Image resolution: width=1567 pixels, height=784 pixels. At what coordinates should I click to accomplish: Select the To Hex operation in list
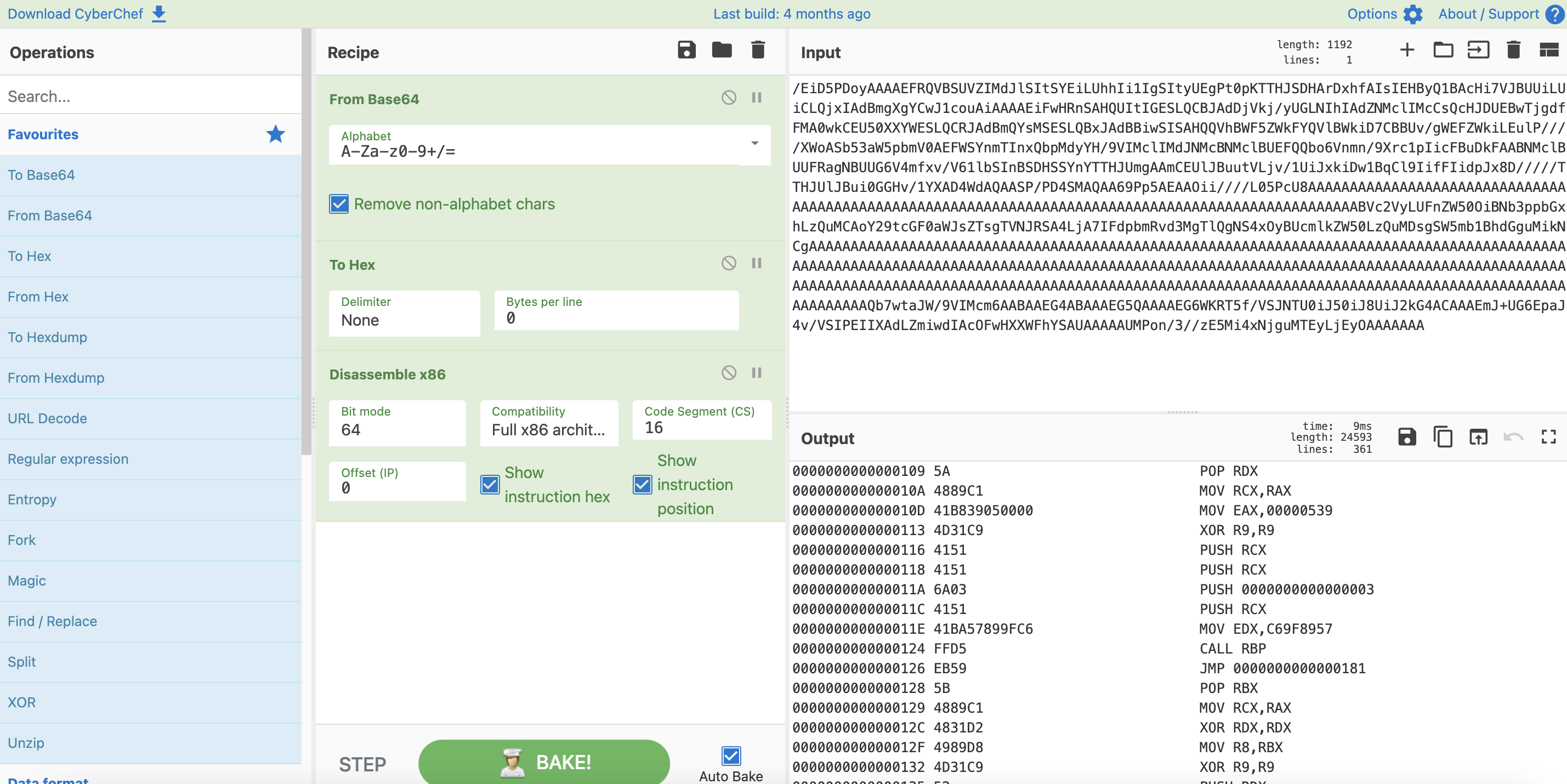pos(151,256)
